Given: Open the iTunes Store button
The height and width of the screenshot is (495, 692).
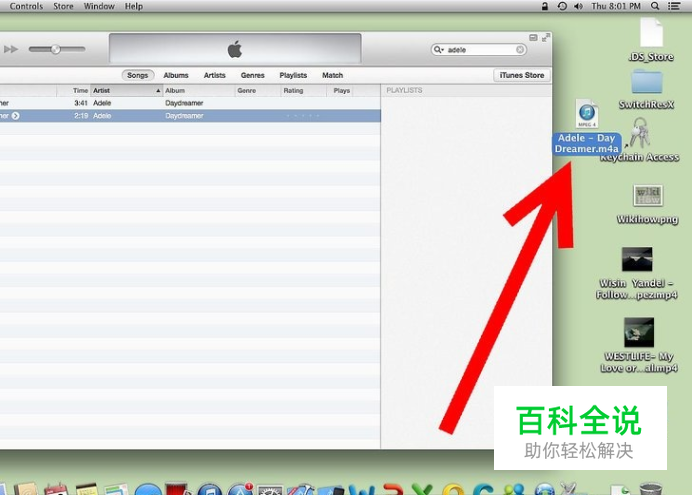Looking at the screenshot, I should coord(522,75).
